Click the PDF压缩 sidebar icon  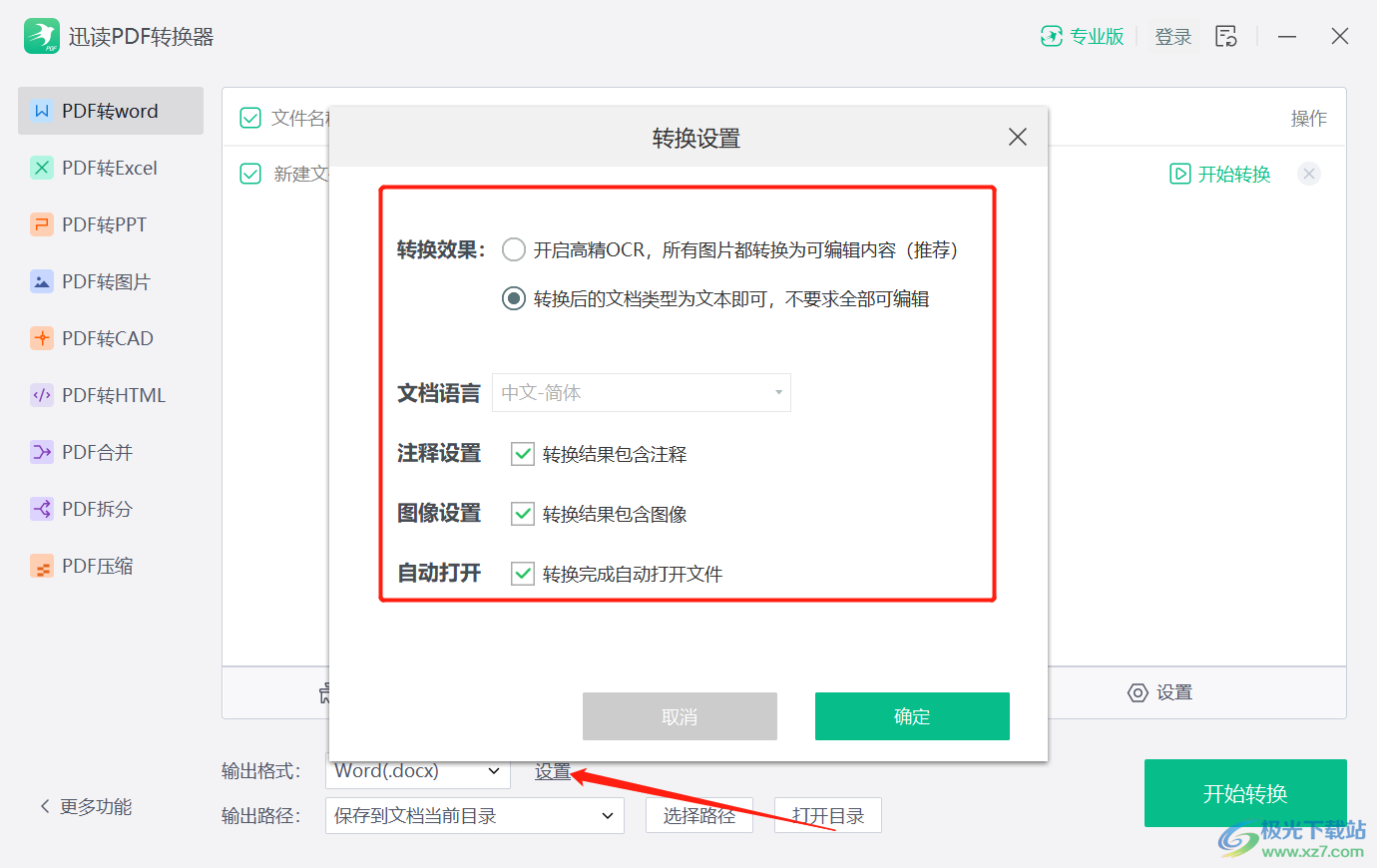(42, 567)
